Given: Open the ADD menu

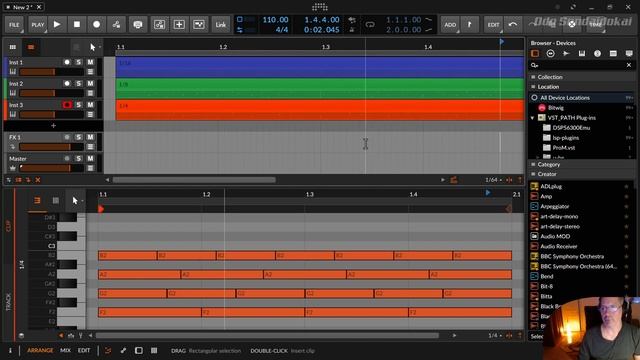Looking at the screenshot, I should click(450, 24).
